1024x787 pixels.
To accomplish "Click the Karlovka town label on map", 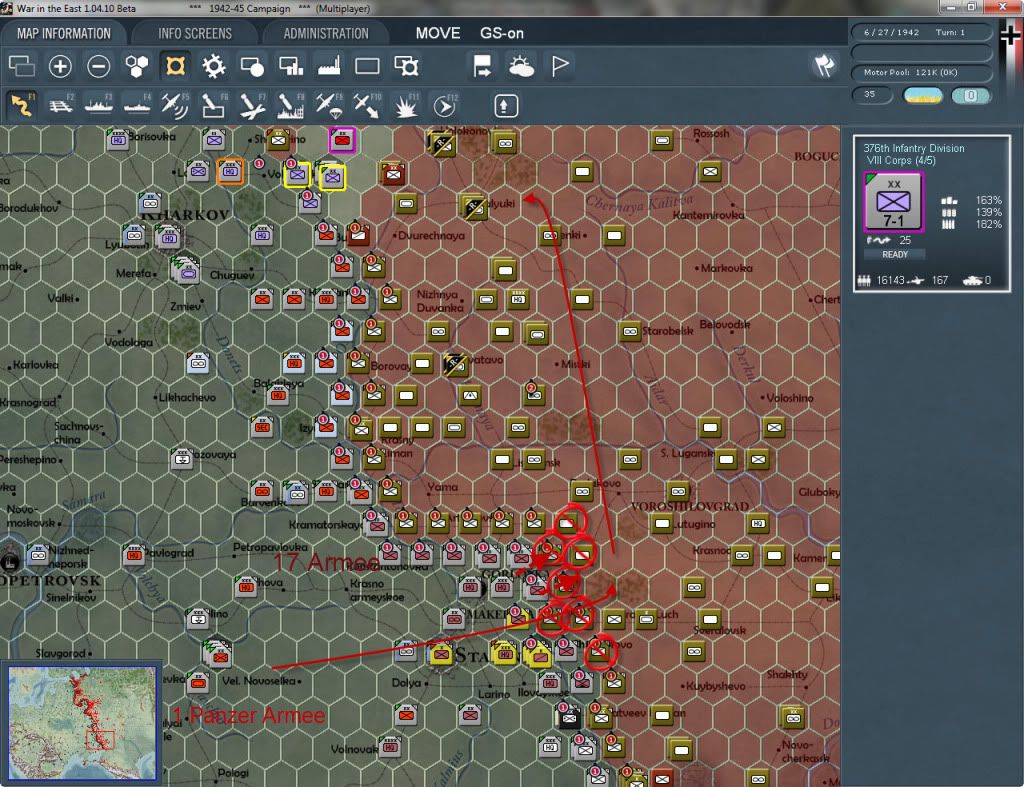I will (x=36, y=365).
